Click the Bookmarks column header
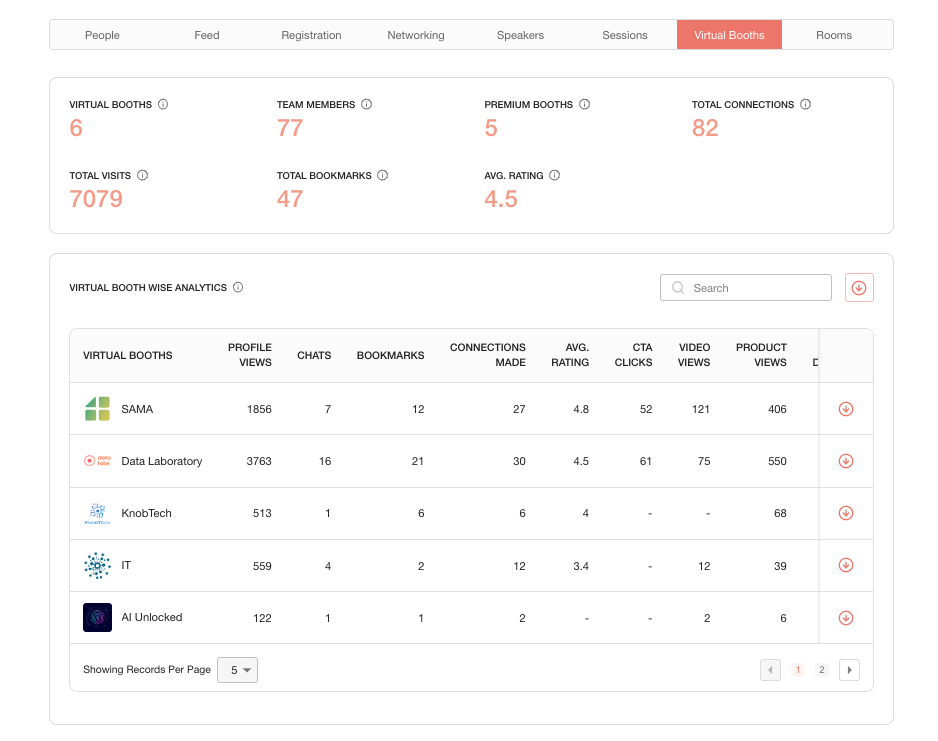This screenshot has width=938, height=741. pyautogui.click(x=391, y=355)
